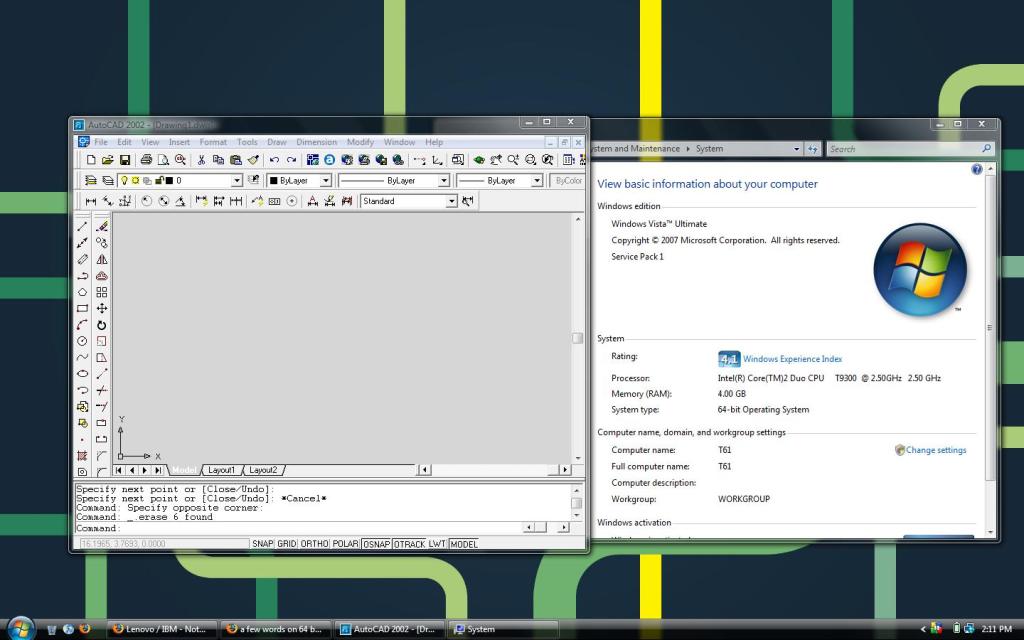Open address bar dropdown in System window
The image size is (1024, 640).
[x=796, y=149]
